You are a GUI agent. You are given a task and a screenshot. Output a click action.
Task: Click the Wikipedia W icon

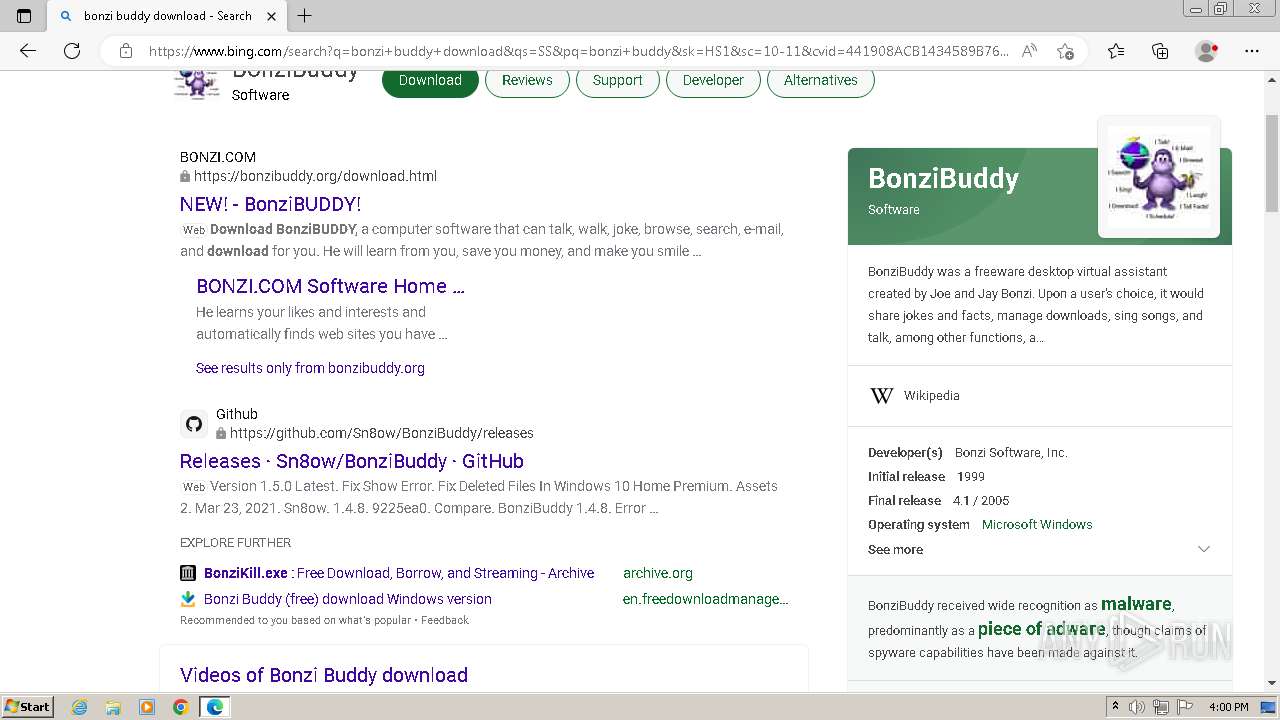[881, 396]
